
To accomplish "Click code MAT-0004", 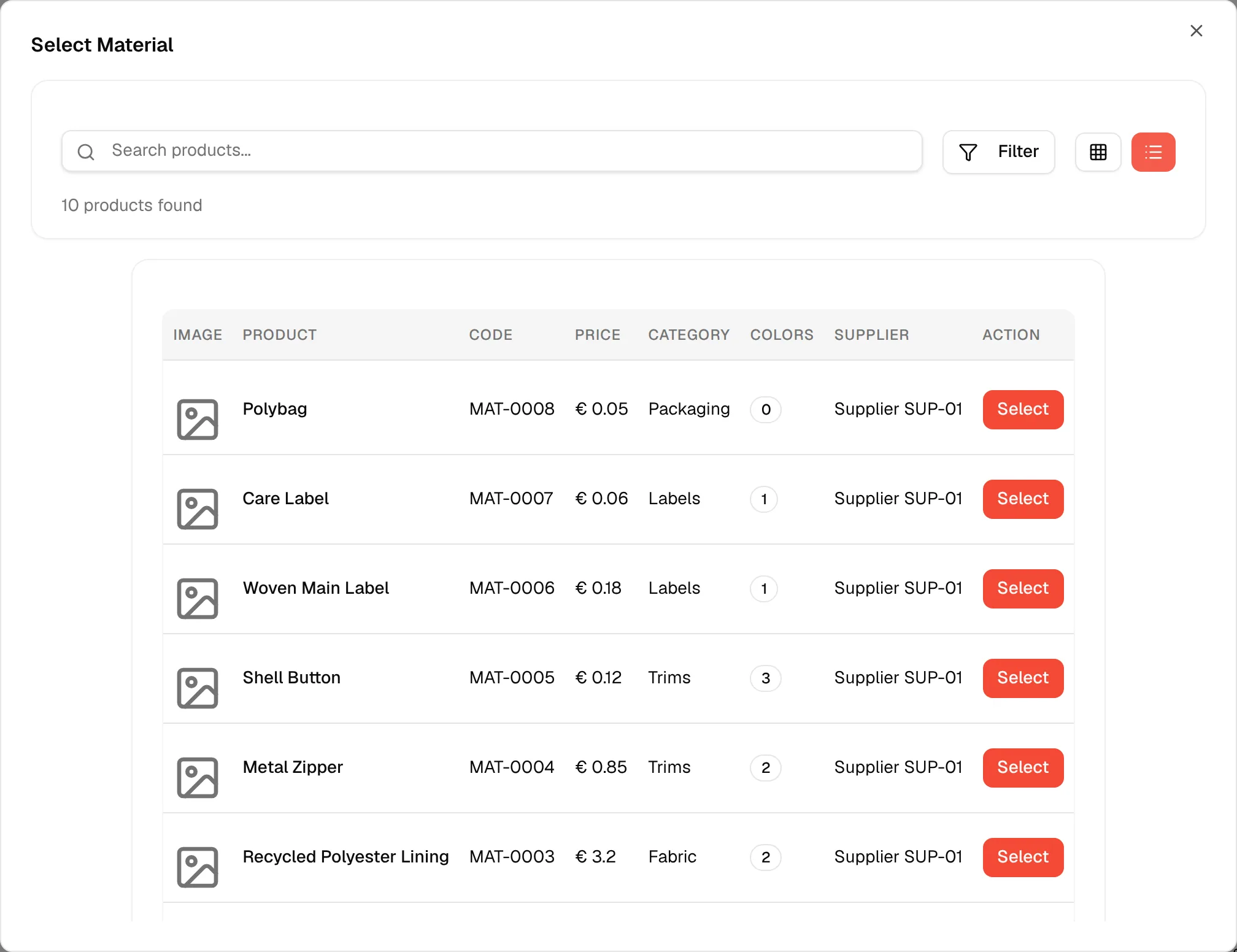I will (512, 767).
